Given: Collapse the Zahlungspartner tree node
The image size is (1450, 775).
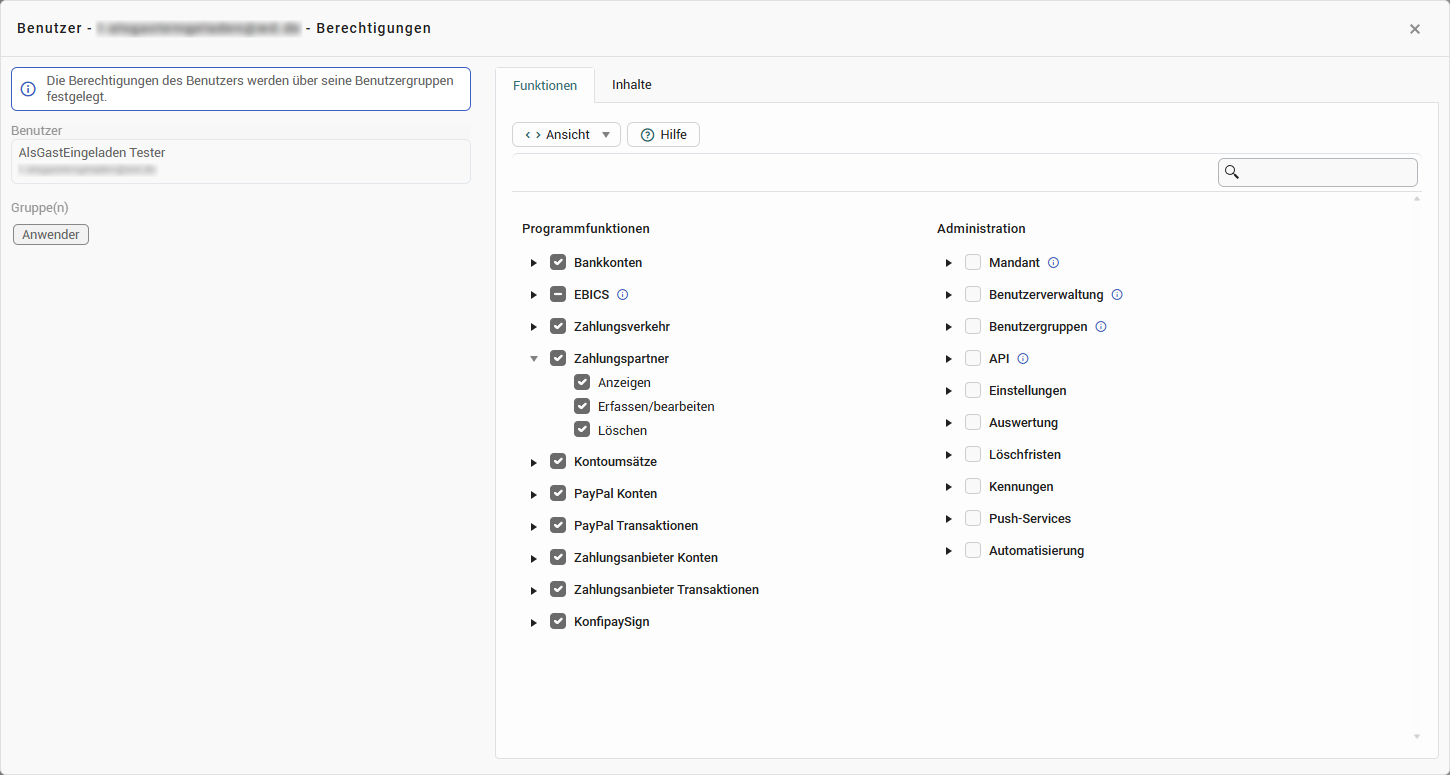Looking at the screenshot, I should pyautogui.click(x=533, y=359).
